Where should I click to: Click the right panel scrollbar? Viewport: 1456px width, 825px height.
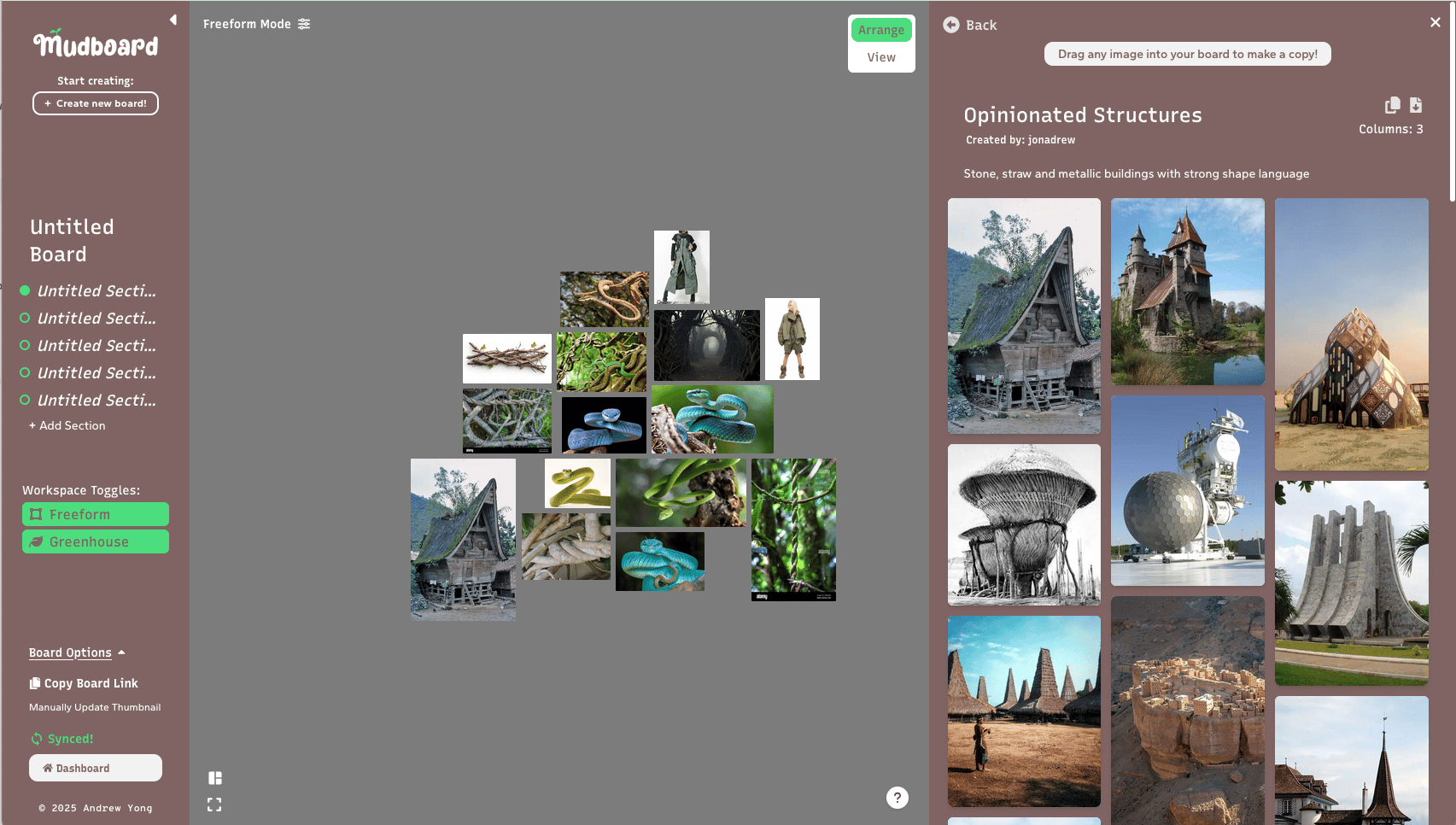coord(1452,102)
